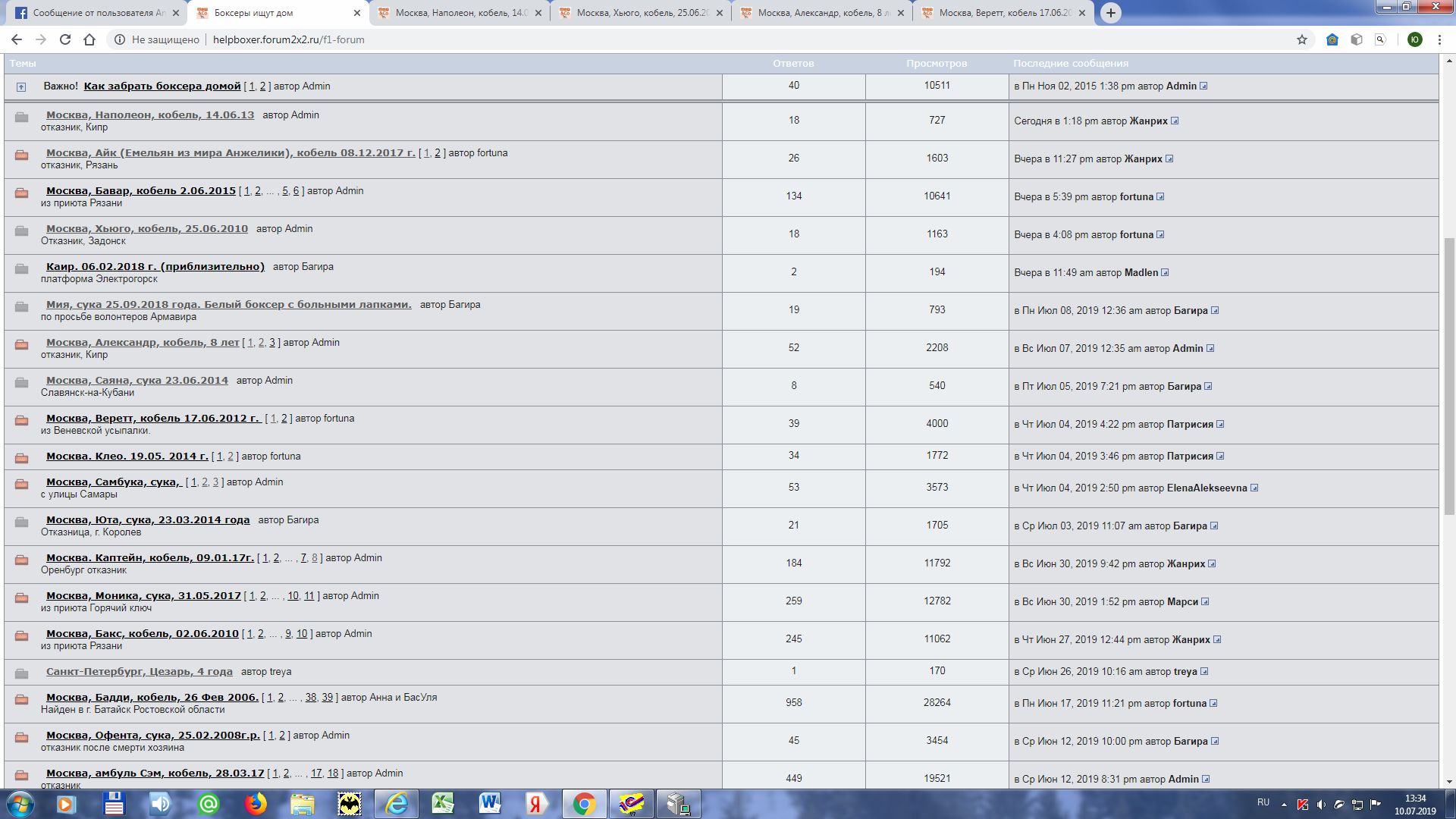Click the address bar URL
The width and height of the screenshot is (1456, 819).
[288, 39]
